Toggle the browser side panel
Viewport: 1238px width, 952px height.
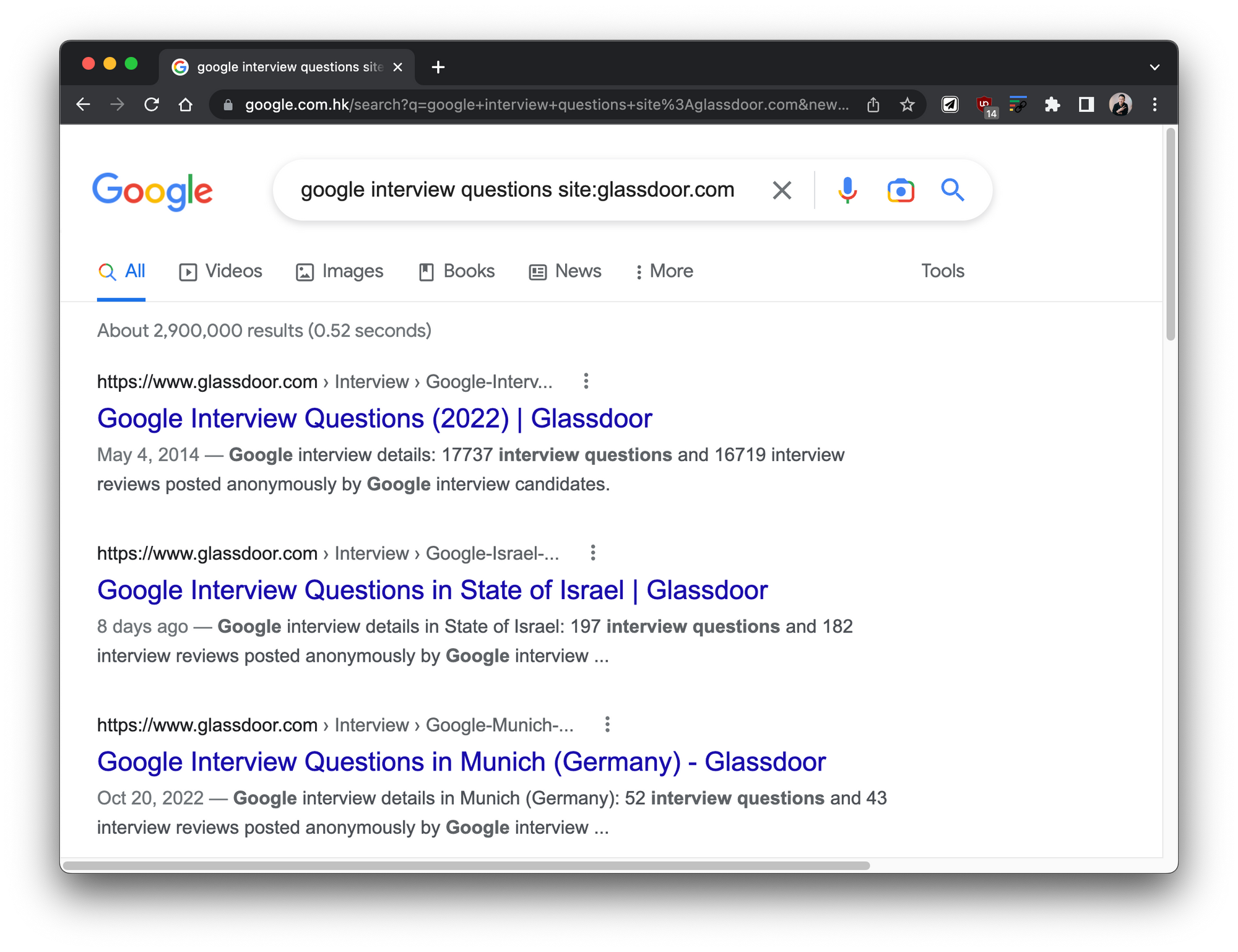(x=1086, y=105)
